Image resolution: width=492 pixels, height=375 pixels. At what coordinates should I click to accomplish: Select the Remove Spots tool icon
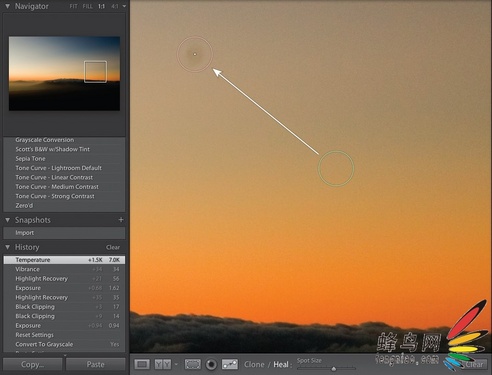230,364
